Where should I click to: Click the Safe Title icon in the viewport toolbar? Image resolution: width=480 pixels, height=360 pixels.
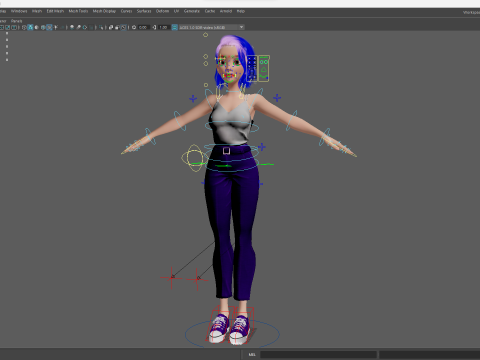click(x=14, y=27)
